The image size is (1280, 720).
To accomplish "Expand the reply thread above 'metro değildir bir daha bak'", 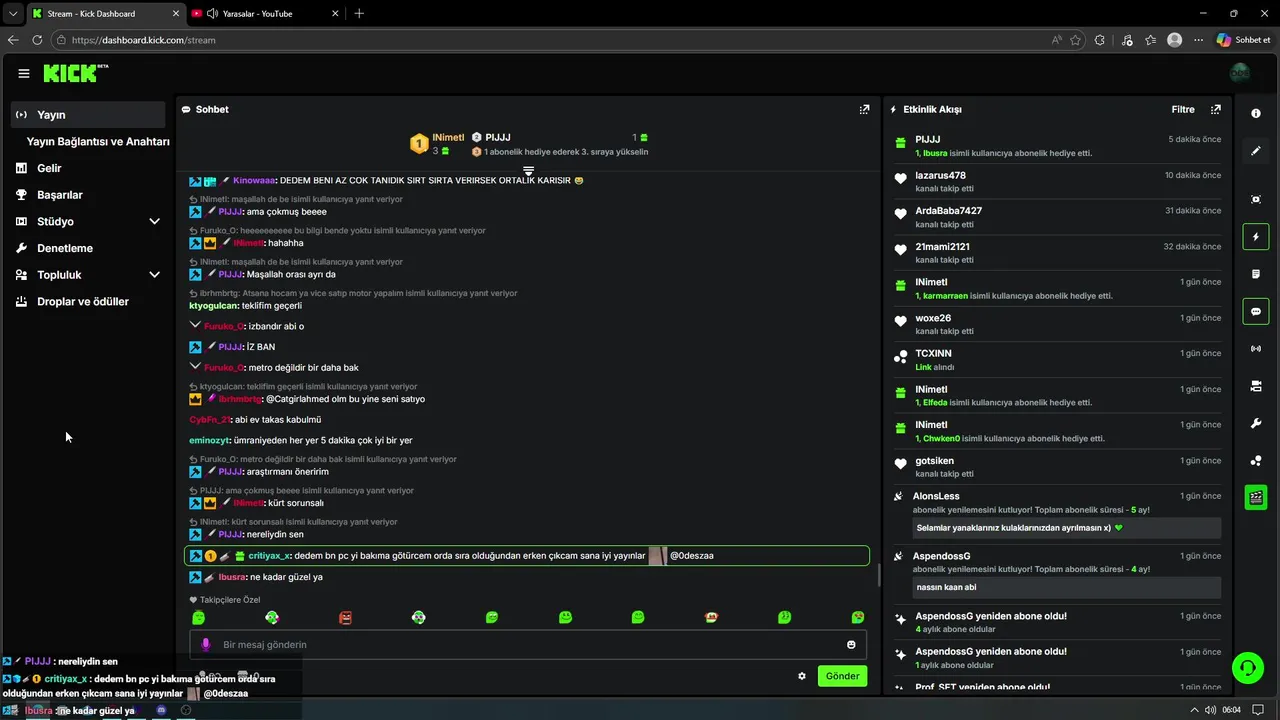I will 195,366.
